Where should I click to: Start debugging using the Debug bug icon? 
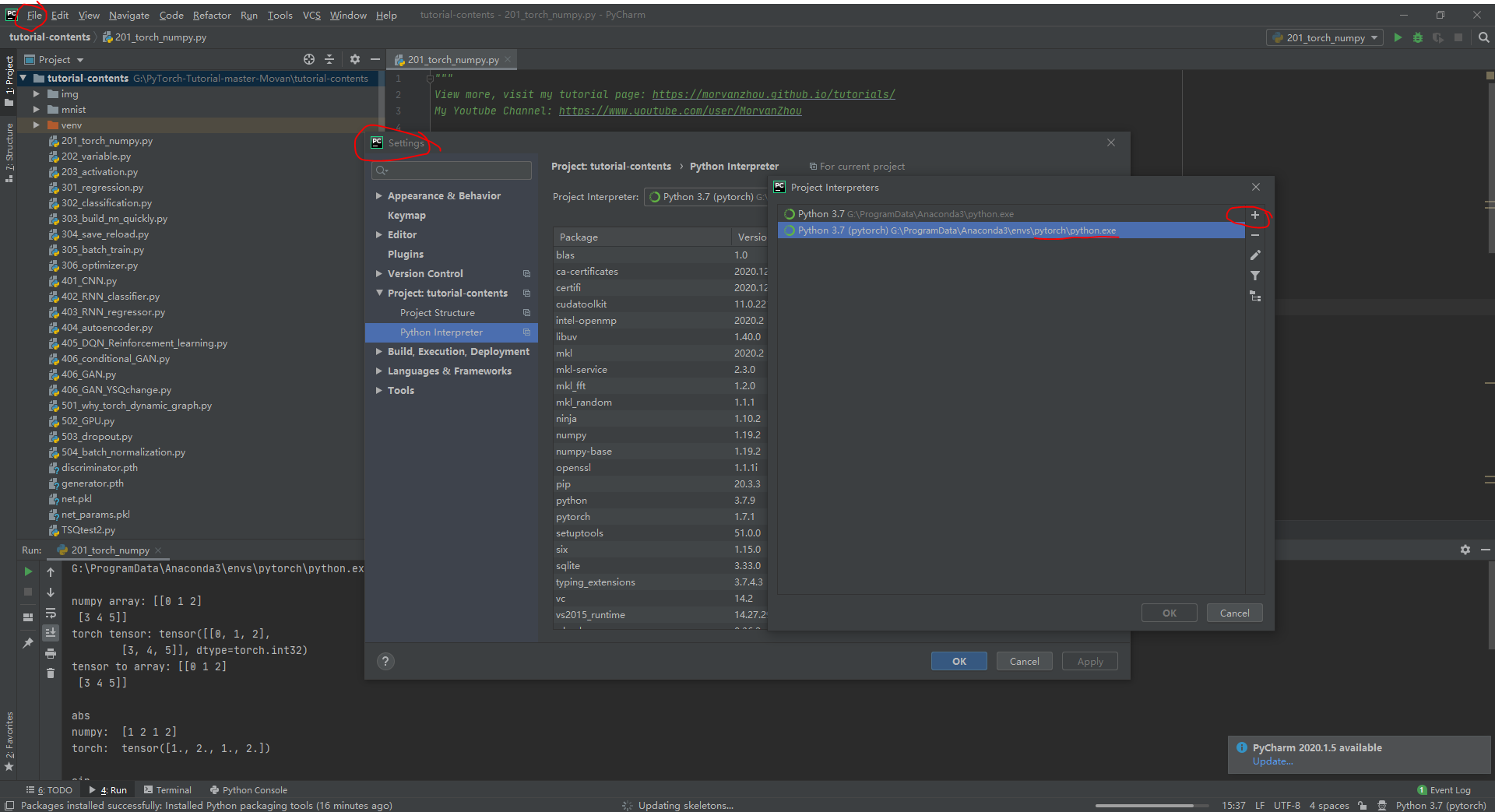point(1418,37)
